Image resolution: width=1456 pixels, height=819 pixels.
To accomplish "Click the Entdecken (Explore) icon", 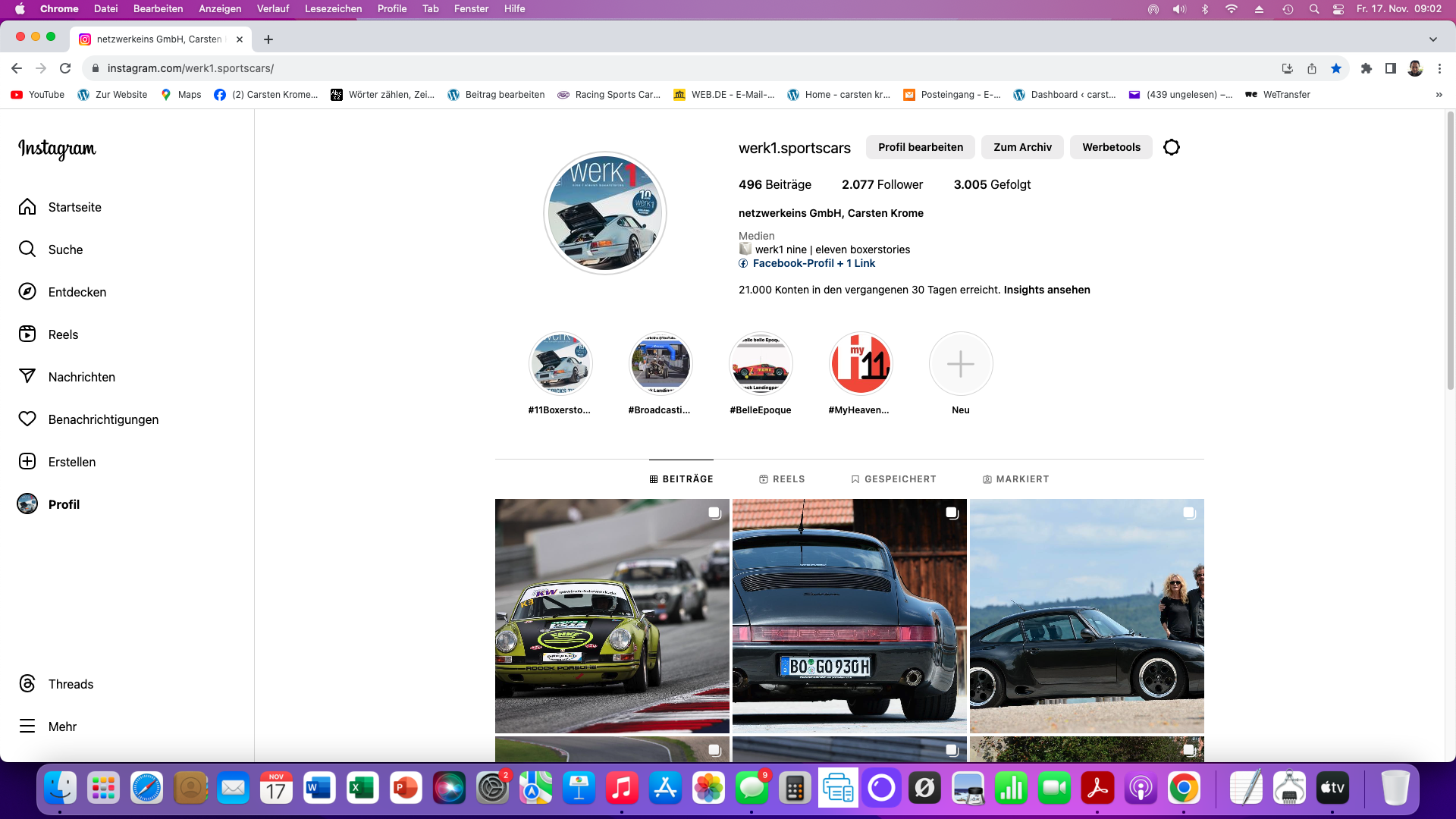I will [x=28, y=291].
